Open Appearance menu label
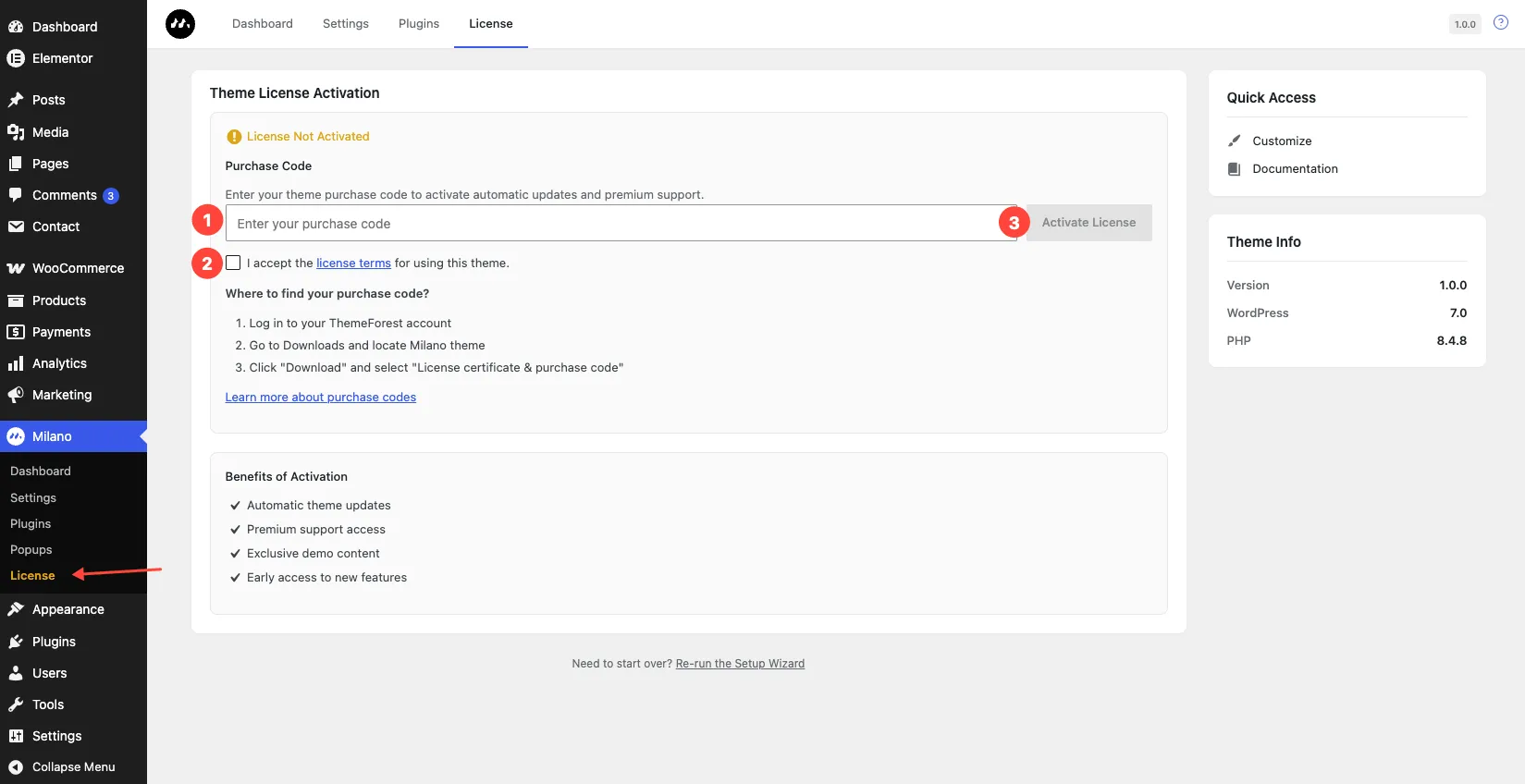Screen dimensions: 1525x784 pyautogui.click(x=68, y=609)
